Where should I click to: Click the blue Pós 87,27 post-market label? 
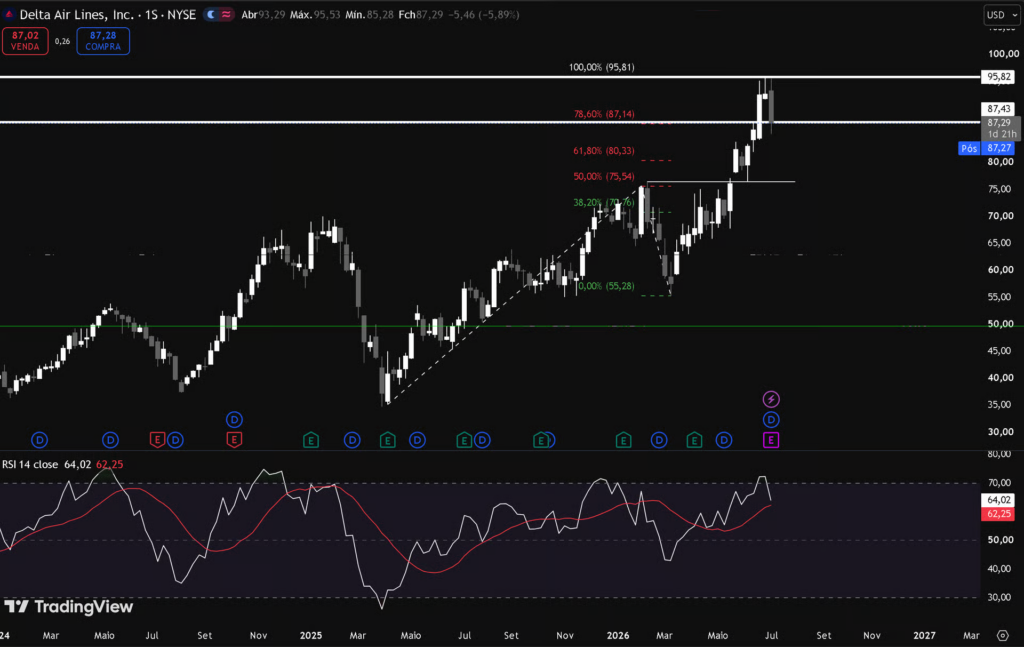pyautogui.click(x=986, y=148)
